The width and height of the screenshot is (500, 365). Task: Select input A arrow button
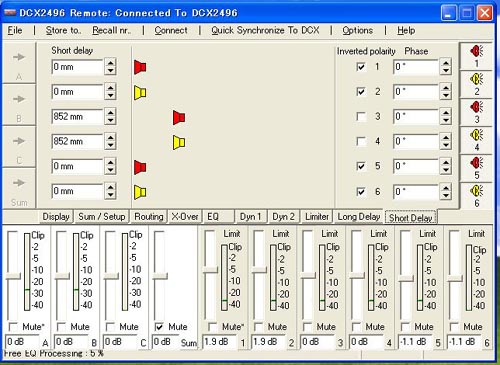coord(19,63)
